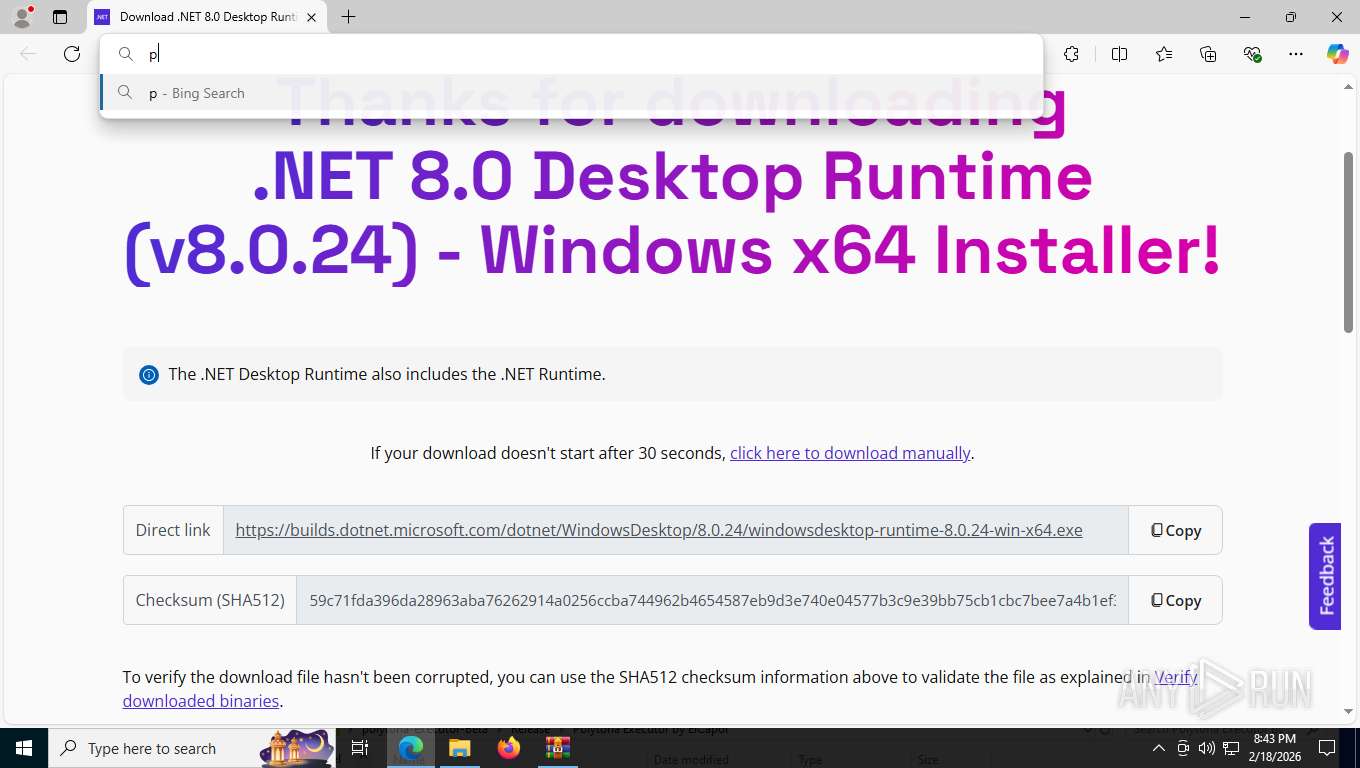Choose the 'p - Bing Search' suggestion
1360x768 pixels.
coord(571,93)
